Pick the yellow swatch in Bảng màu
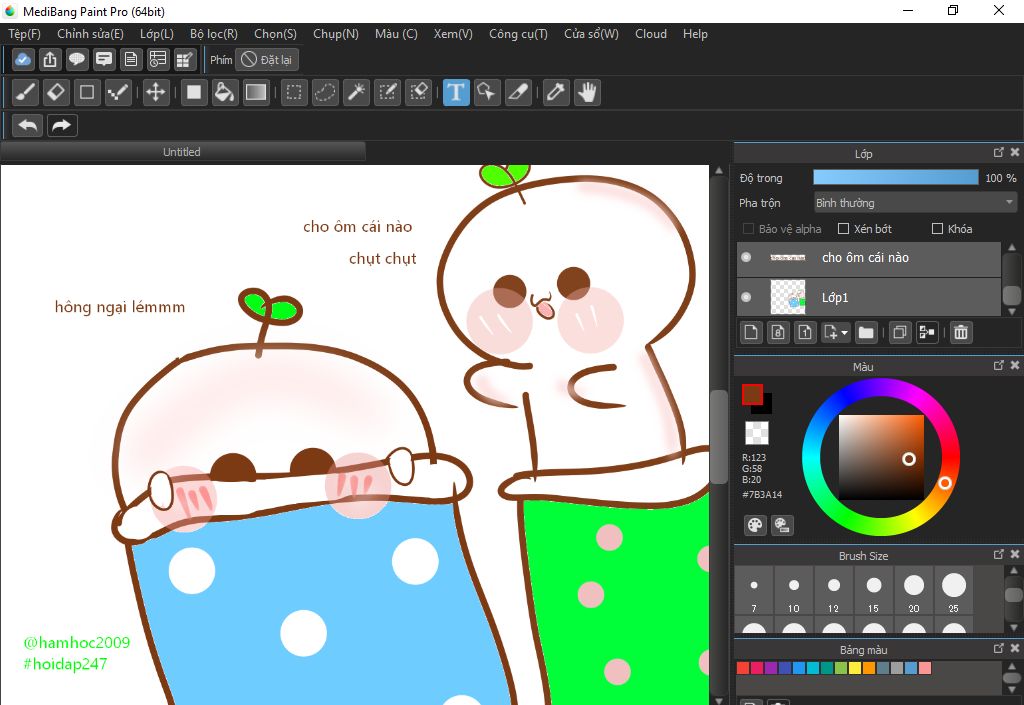The image size is (1024, 705). coord(855,668)
